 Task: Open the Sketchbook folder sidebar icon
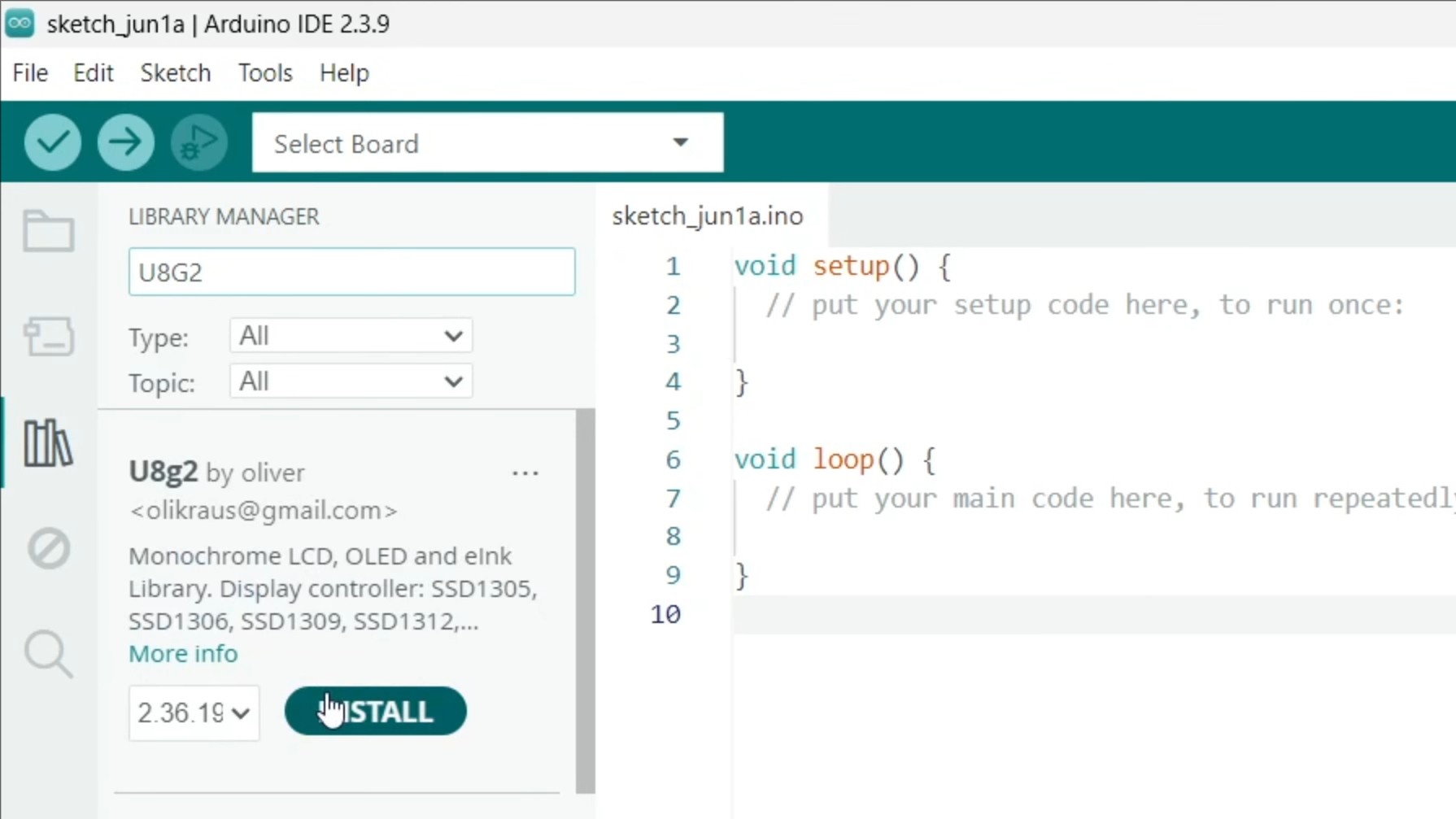(x=49, y=232)
